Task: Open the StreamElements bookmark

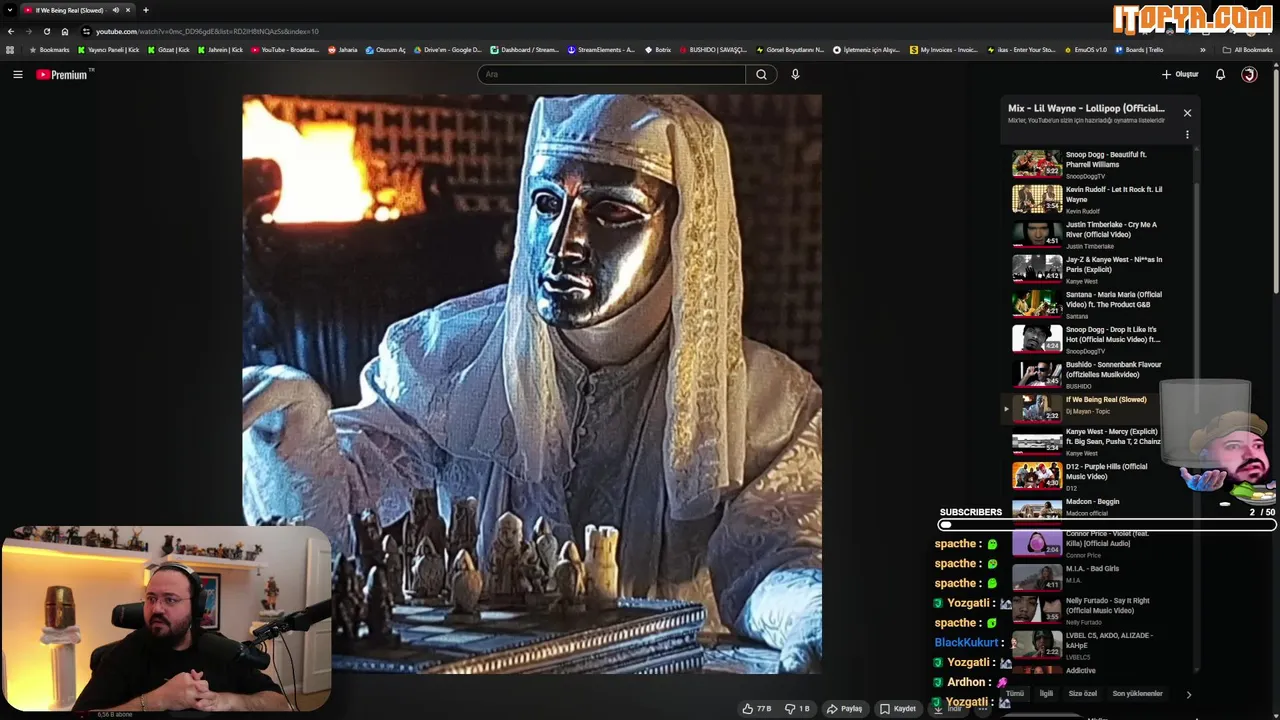Action: (x=601, y=50)
